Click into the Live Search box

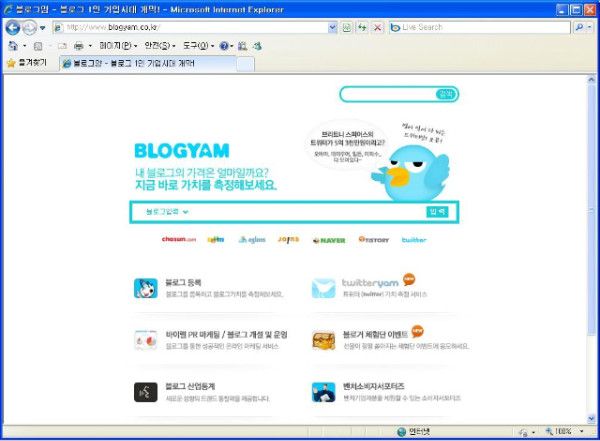(479, 27)
